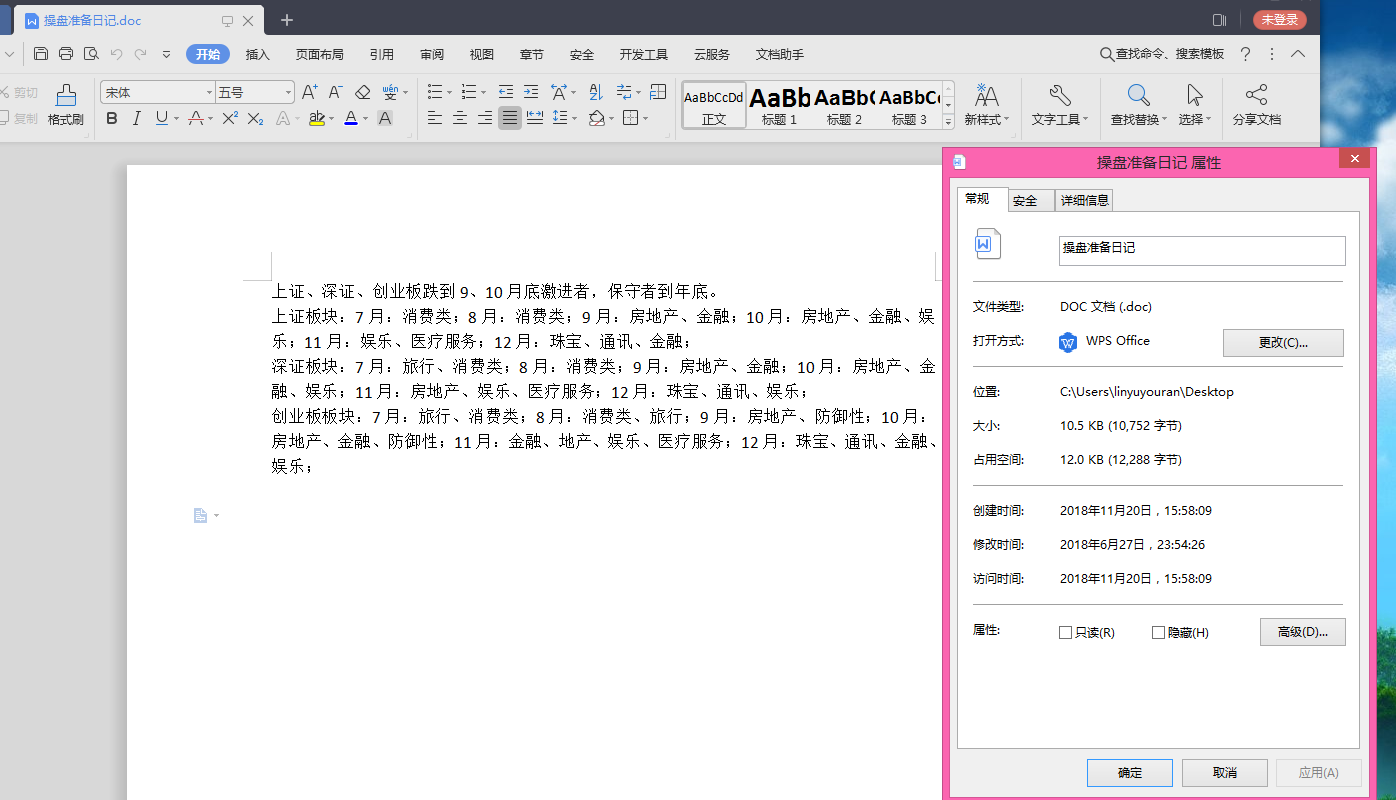Click the Print icon in quick access toolbar

66,54
